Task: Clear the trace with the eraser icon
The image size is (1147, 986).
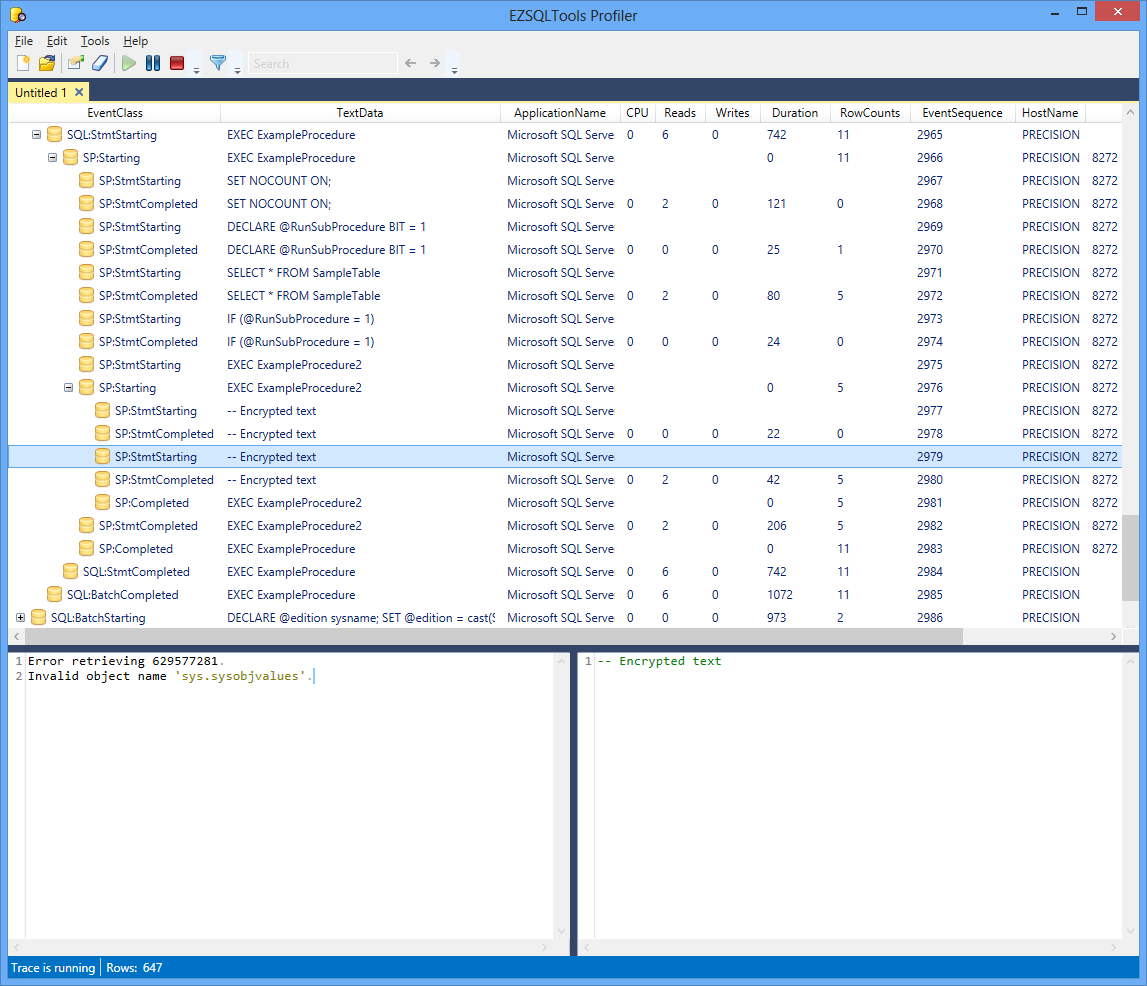Action: coord(100,64)
